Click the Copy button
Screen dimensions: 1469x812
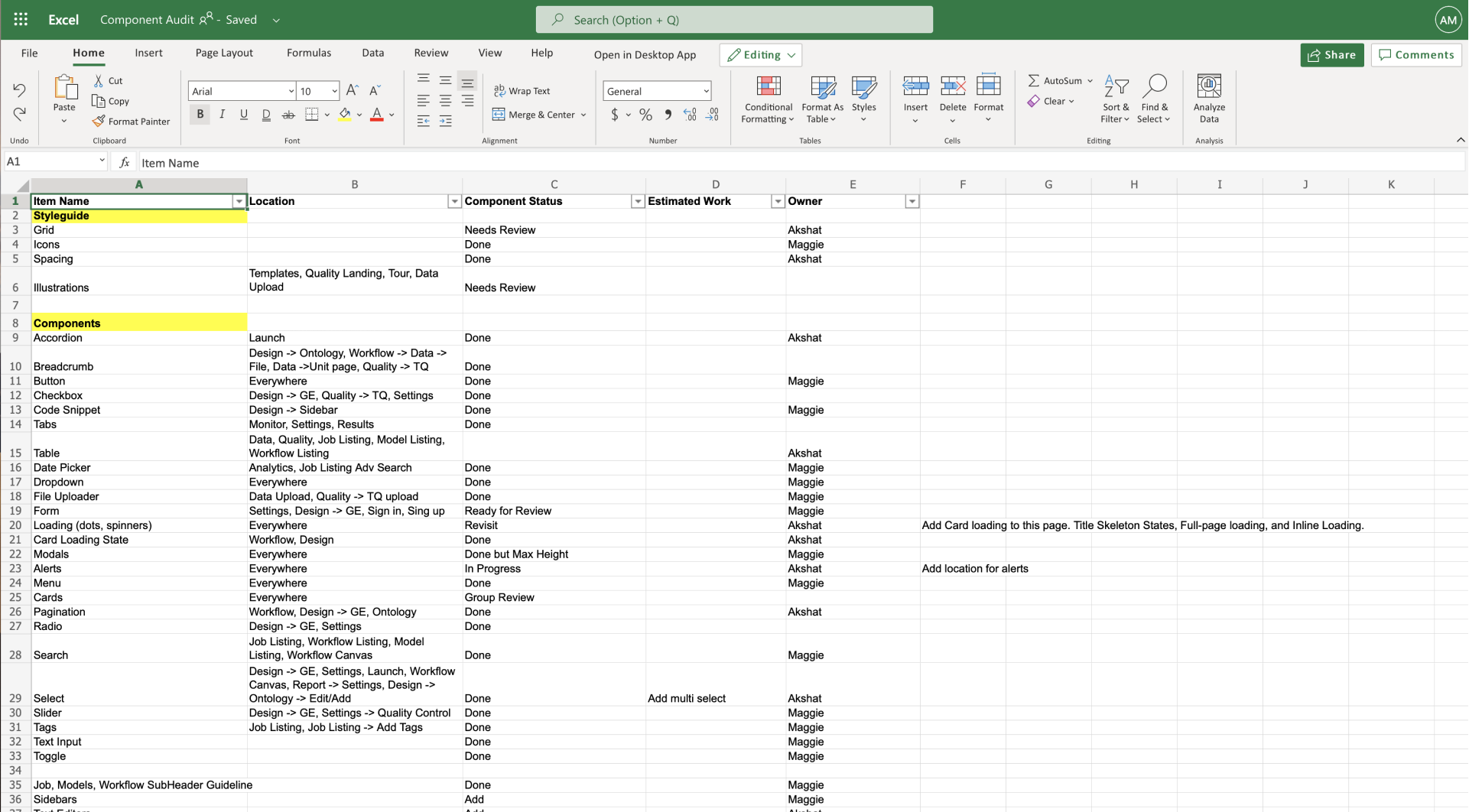tap(110, 101)
